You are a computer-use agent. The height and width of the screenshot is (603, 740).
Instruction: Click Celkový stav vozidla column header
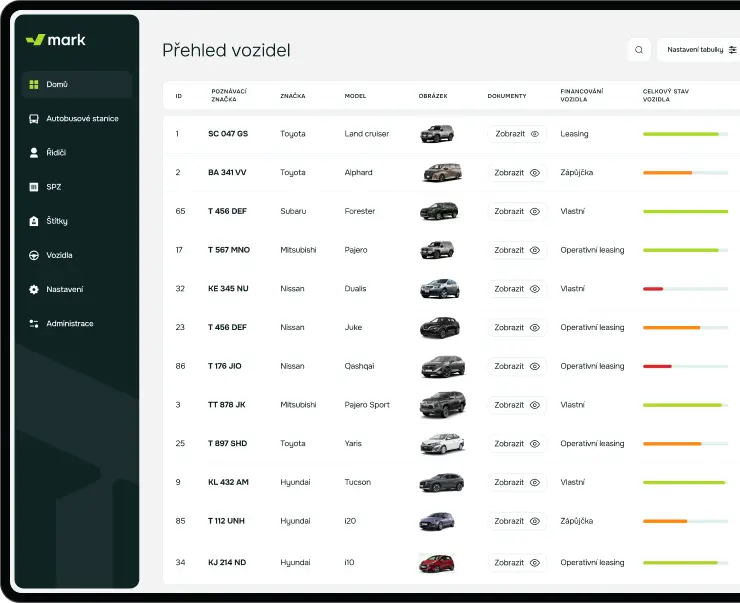pos(665,95)
